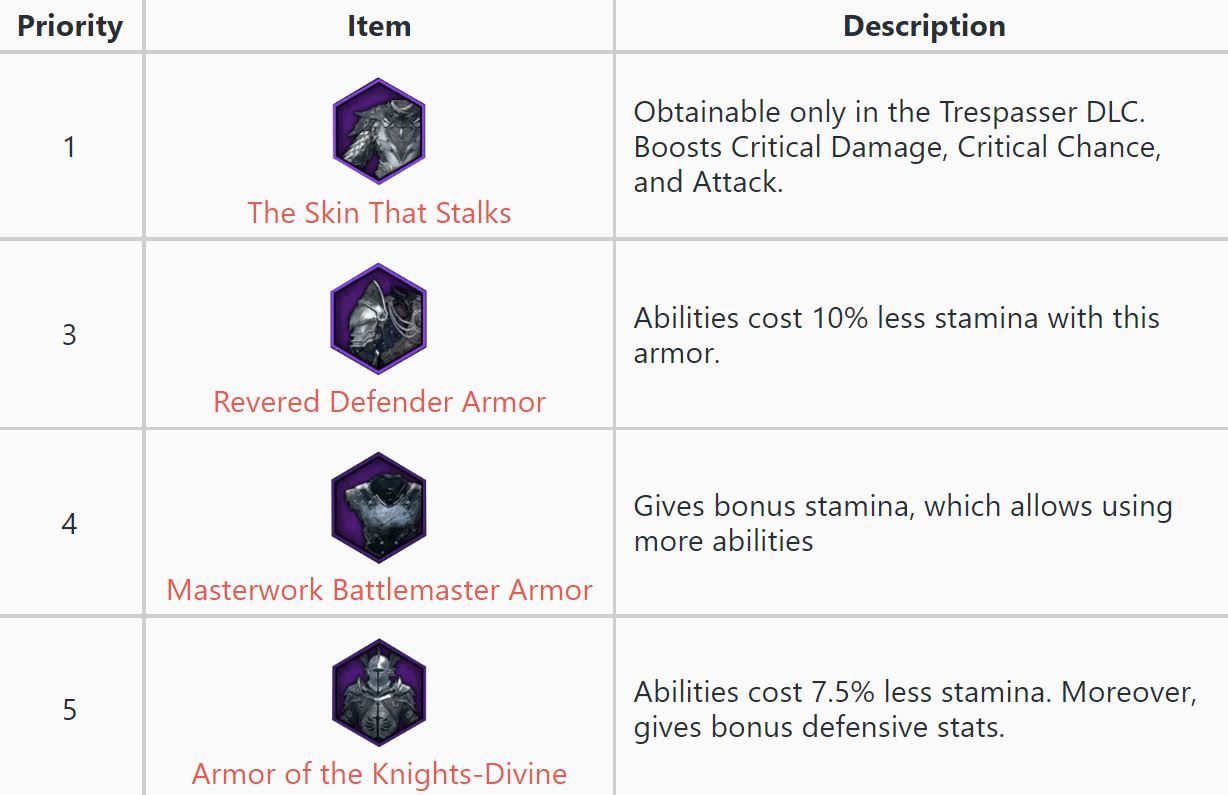Click the Armor of the Knights-Divine icon
This screenshot has height=795, width=1228.
point(379,694)
